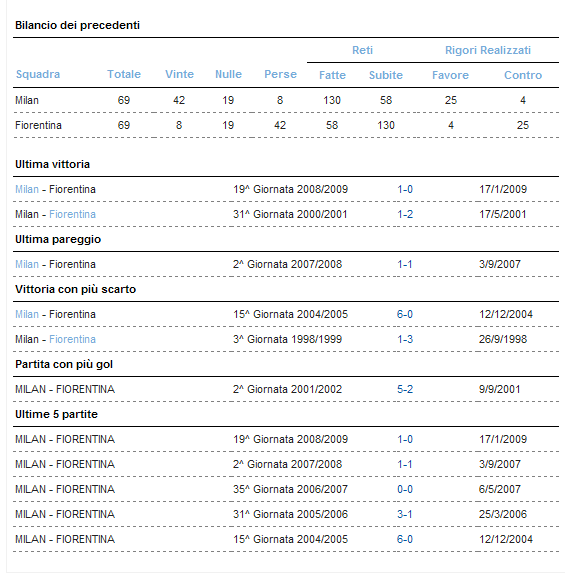The image size is (565, 577).
Task: Click Fiorentina's goals conceded value 130
Action: (x=386, y=125)
